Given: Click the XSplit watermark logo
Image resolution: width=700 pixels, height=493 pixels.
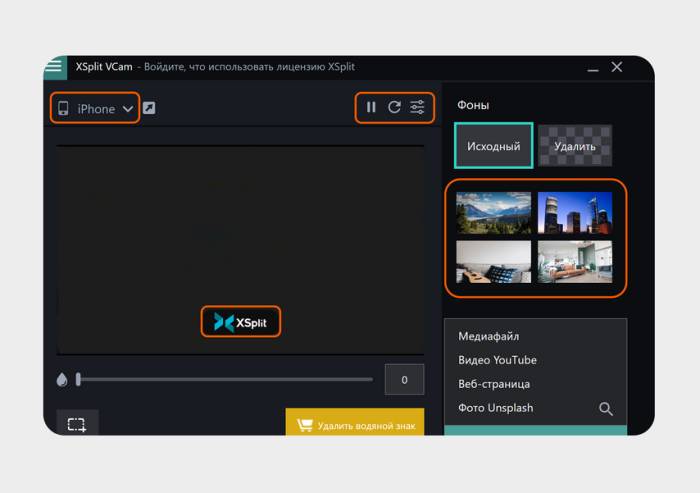Looking at the screenshot, I should coord(240,322).
